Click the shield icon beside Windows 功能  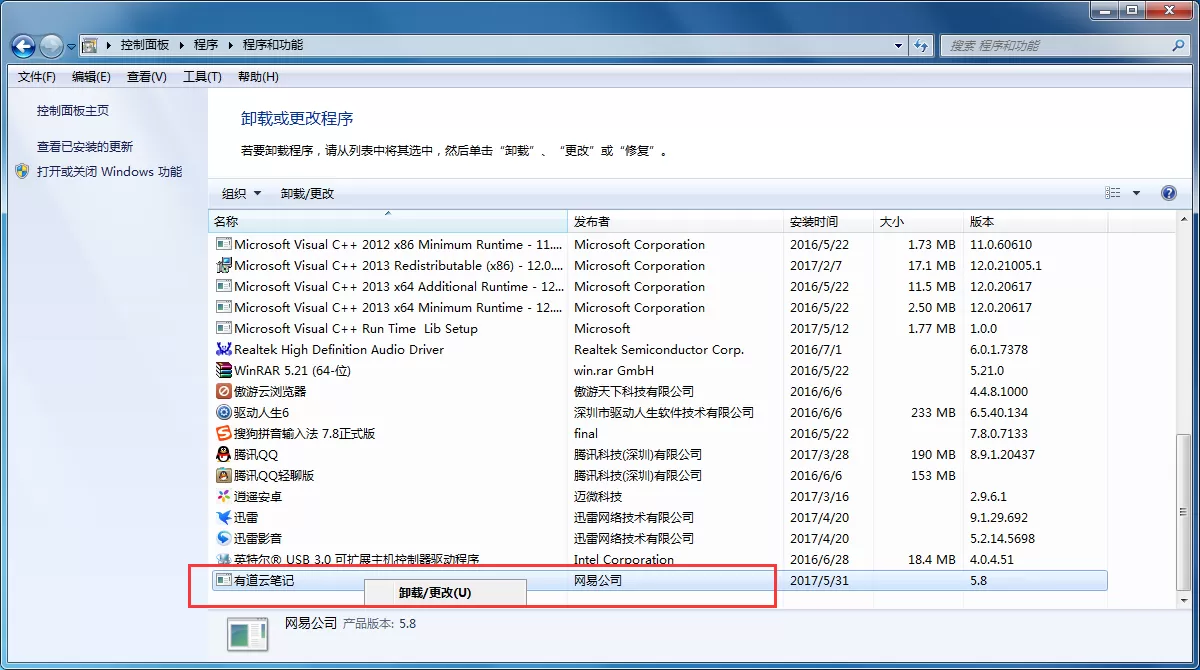23,171
